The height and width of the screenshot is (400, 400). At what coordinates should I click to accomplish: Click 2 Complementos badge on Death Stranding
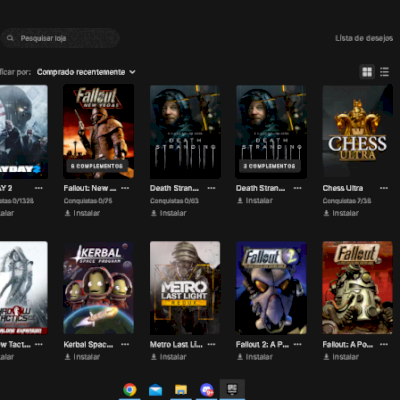click(x=270, y=166)
